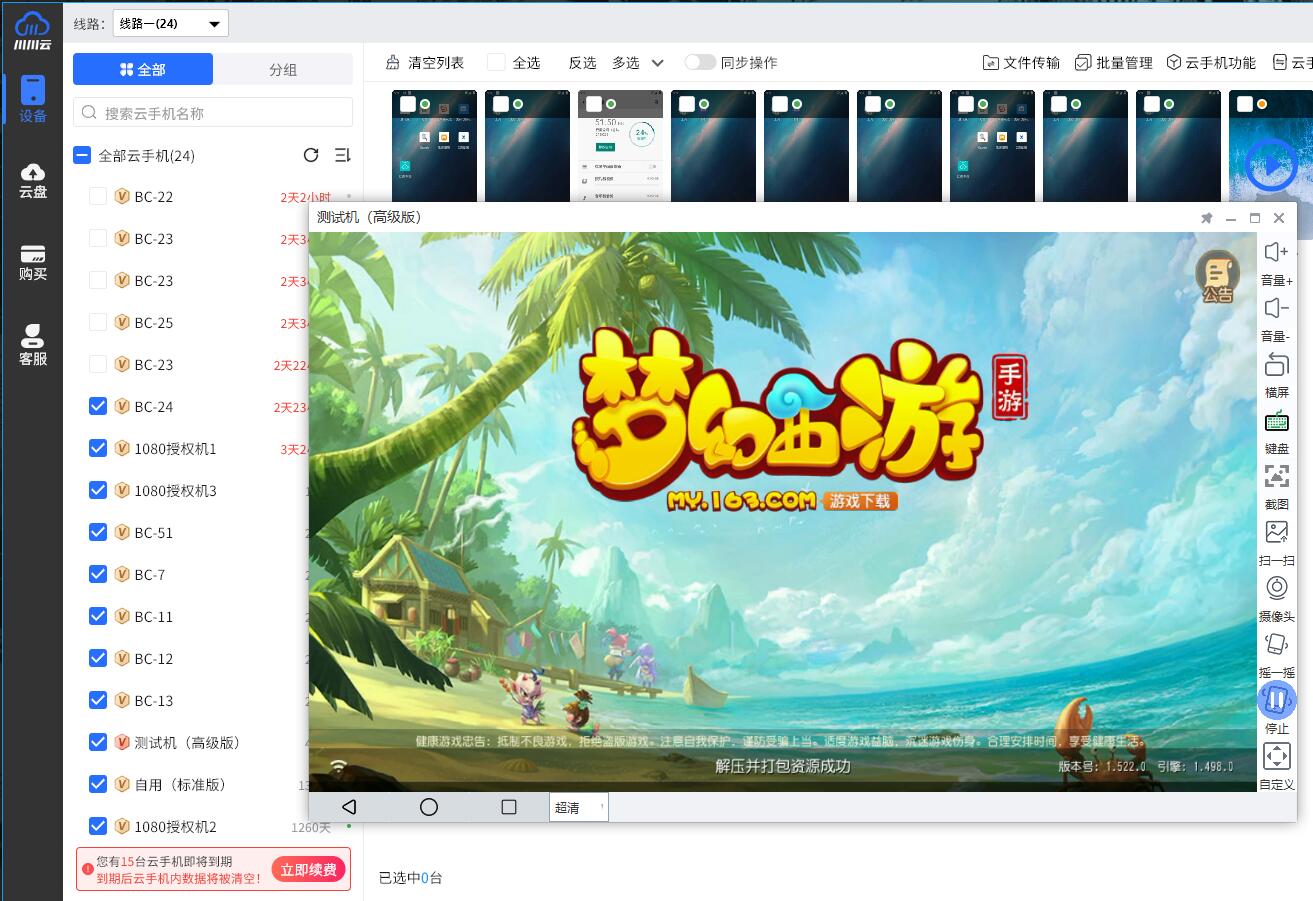Check the 全选 select-all checkbox

click(496, 62)
